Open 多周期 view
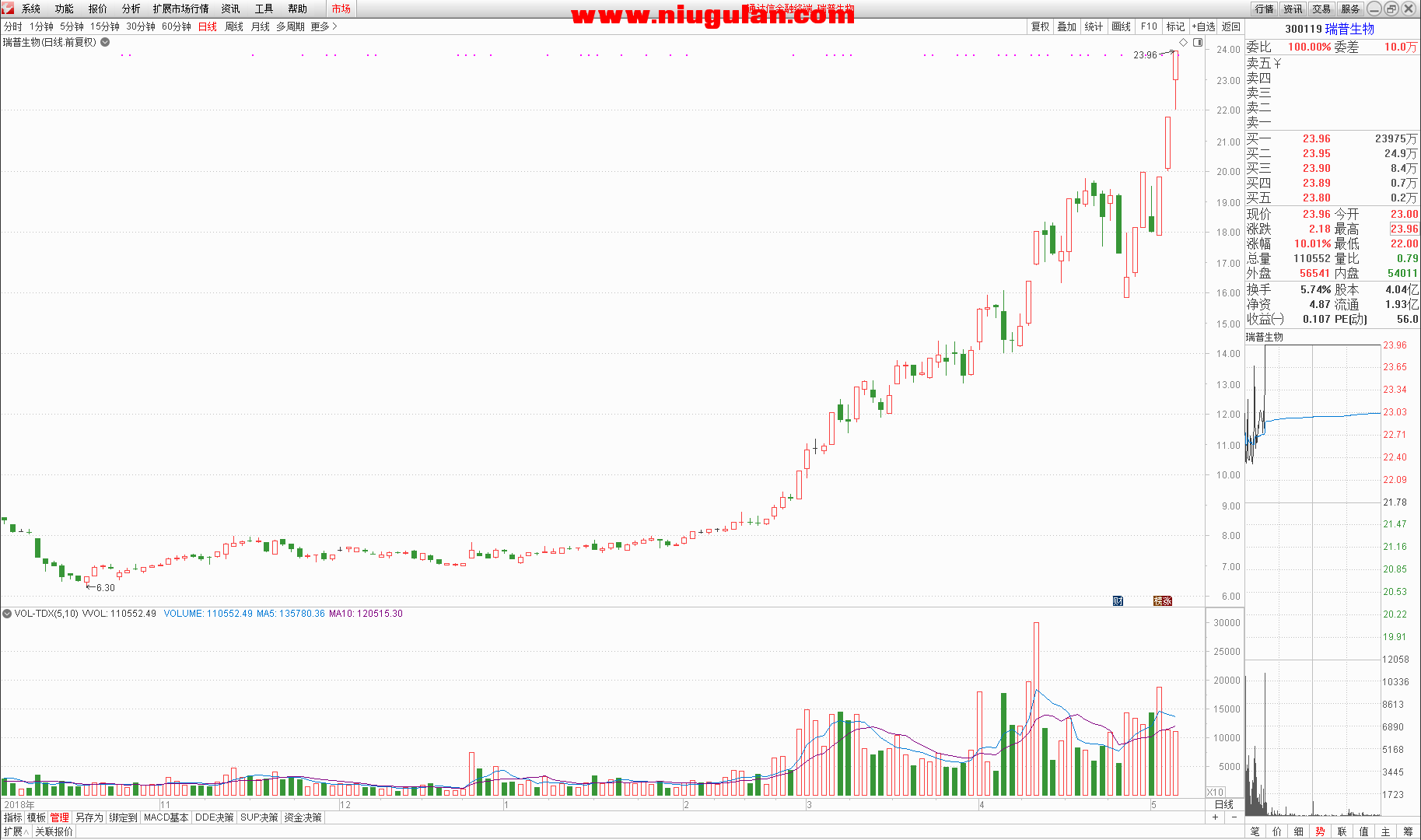 291,26
